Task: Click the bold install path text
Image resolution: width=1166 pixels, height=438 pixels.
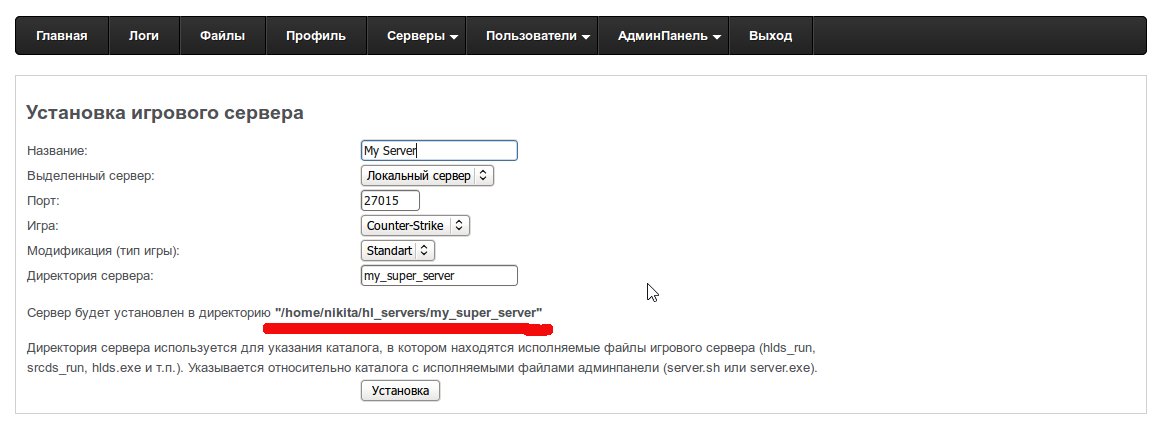Action: coord(408,313)
